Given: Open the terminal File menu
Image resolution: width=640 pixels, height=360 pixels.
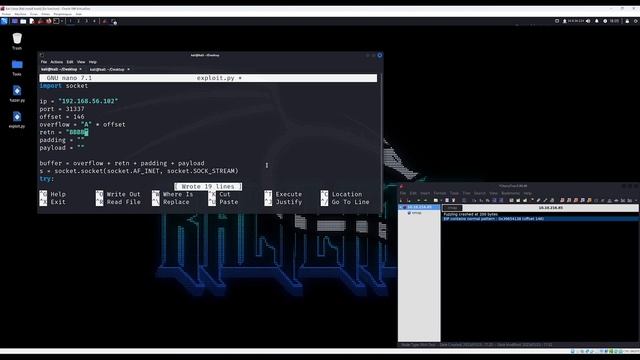Looking at the screenshot, I should point(44,62).
